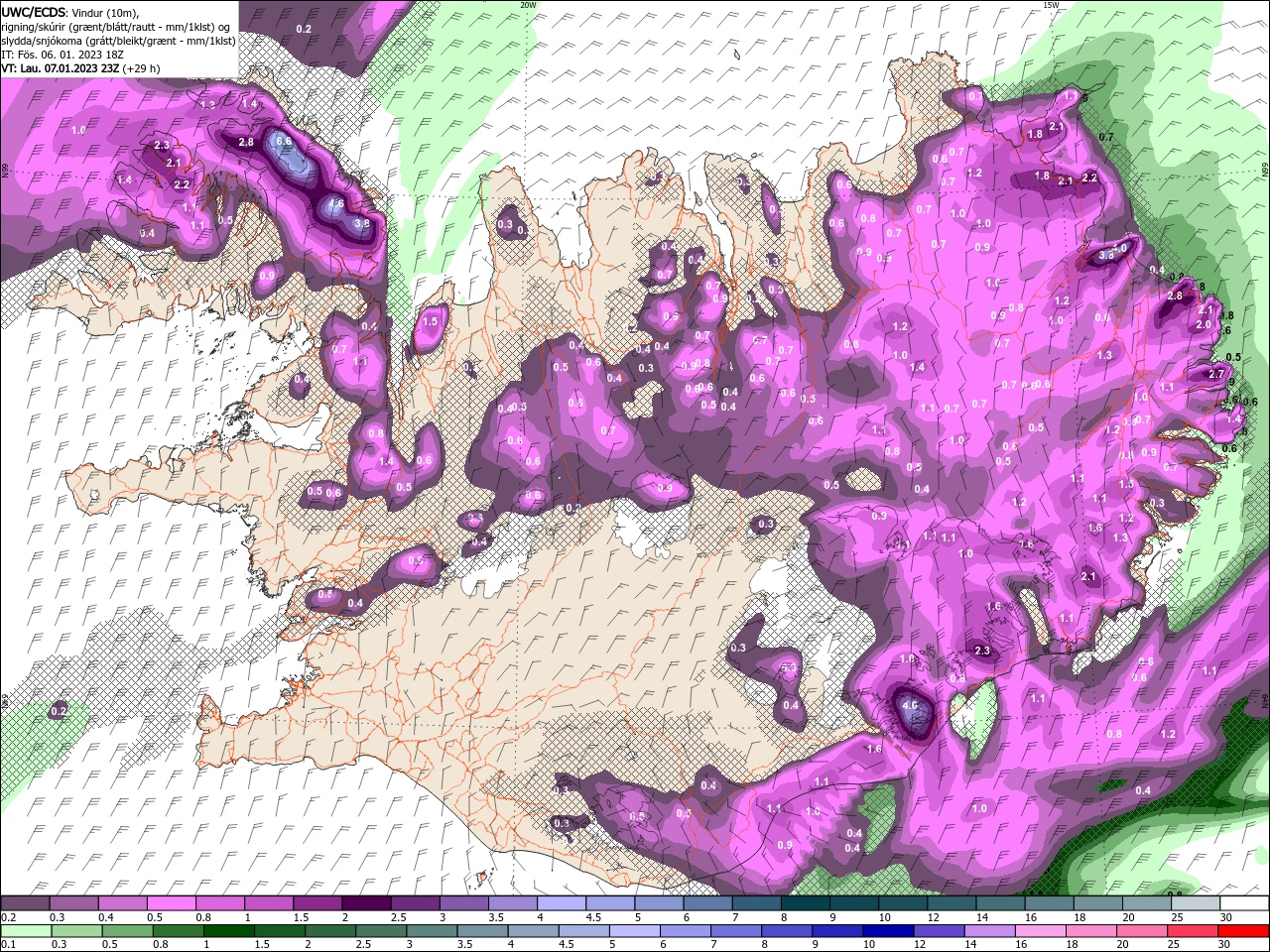
Task: Click the pink bottom-row swatch labelled 18
Action: [1092, 931]
